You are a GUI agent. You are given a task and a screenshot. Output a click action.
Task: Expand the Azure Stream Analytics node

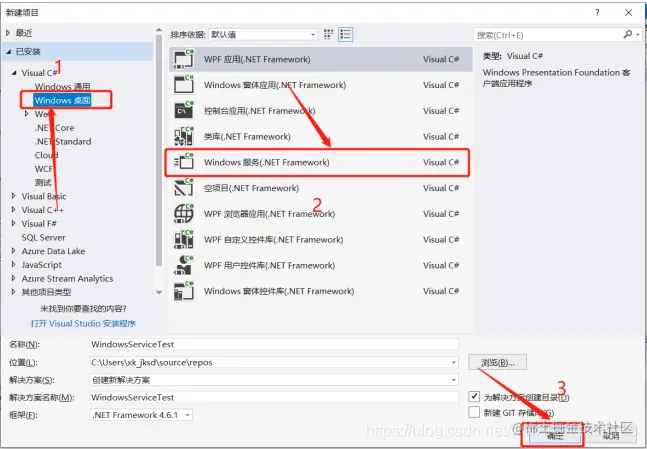coord(14,278)
